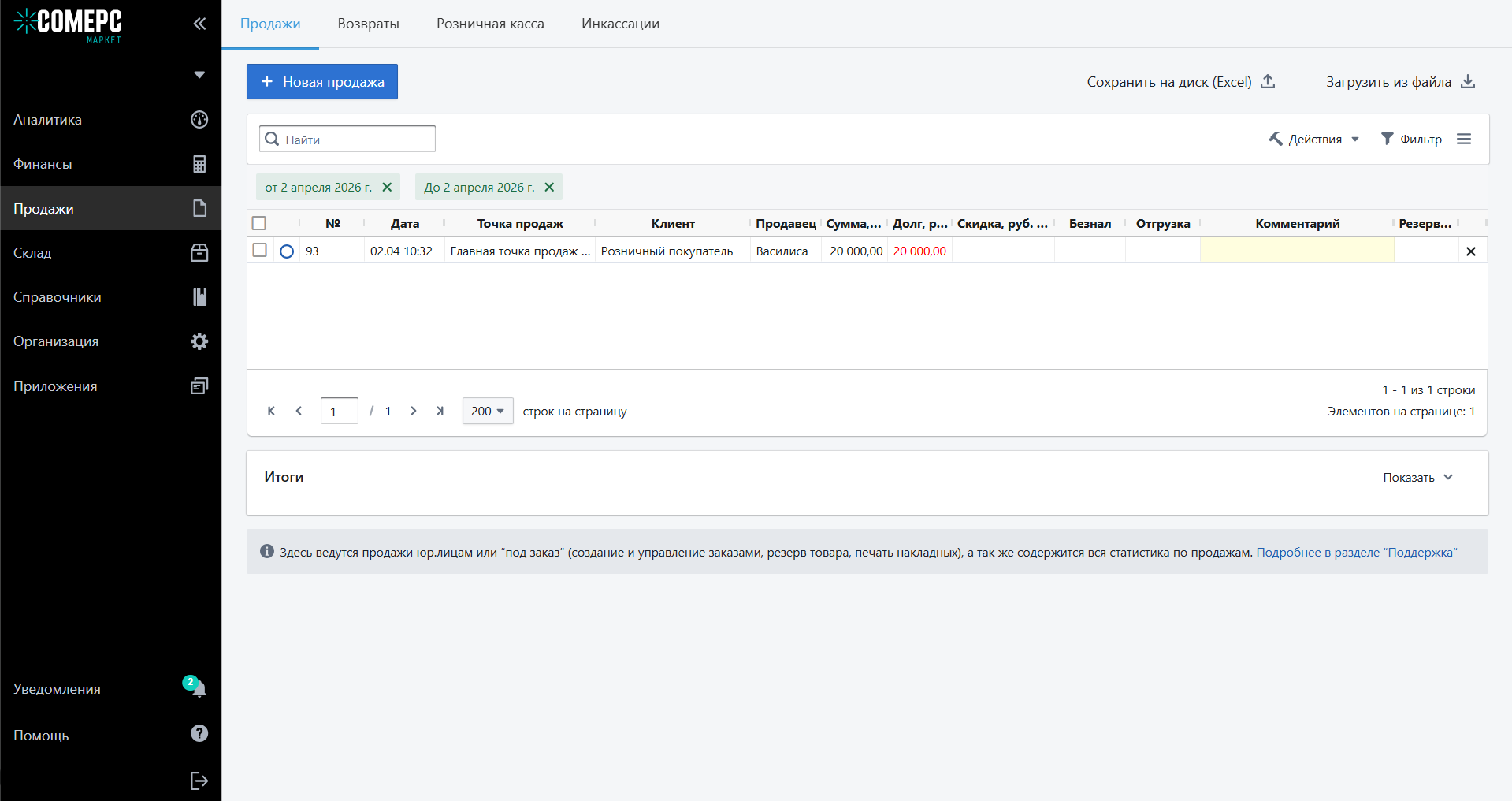Expand Итоги with Показать

(x=1417, y=478)
